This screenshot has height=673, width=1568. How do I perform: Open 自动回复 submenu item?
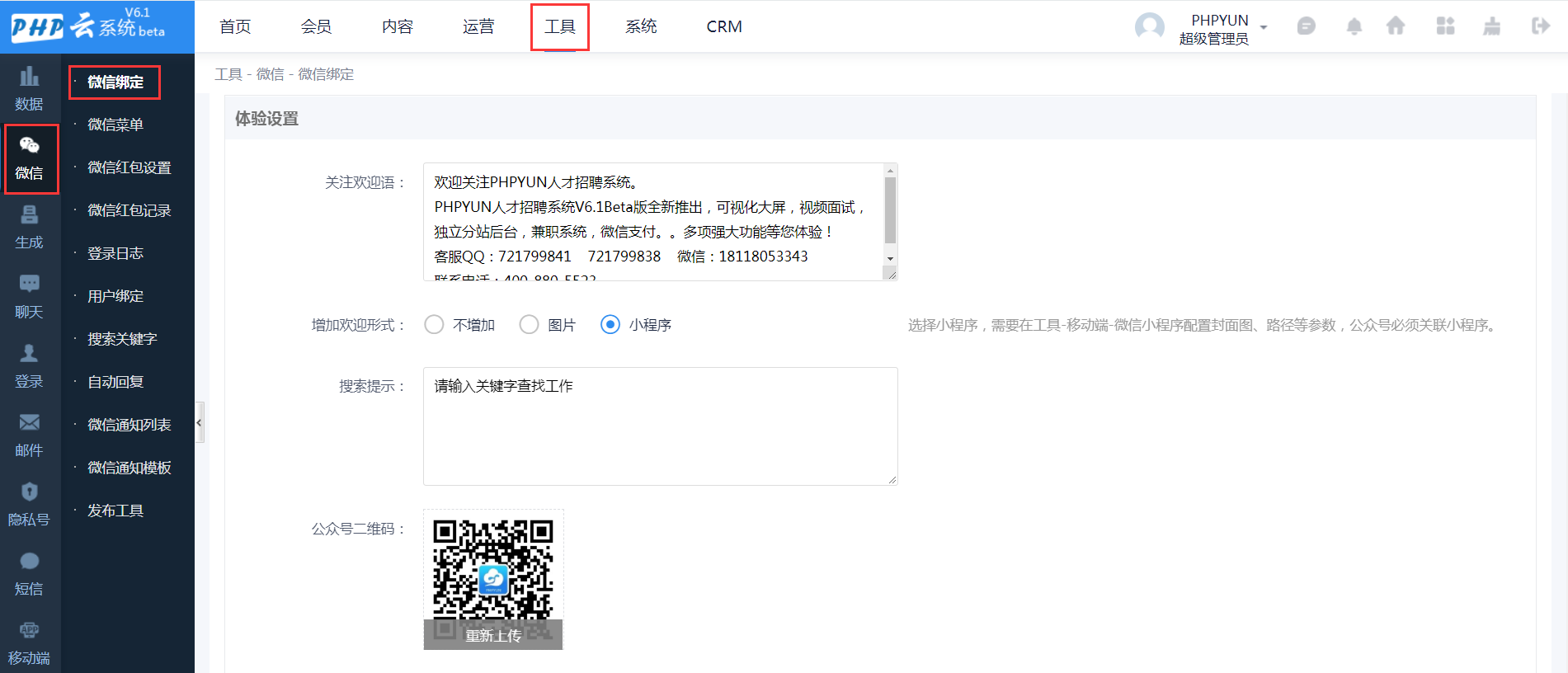[x=115, y=382]
